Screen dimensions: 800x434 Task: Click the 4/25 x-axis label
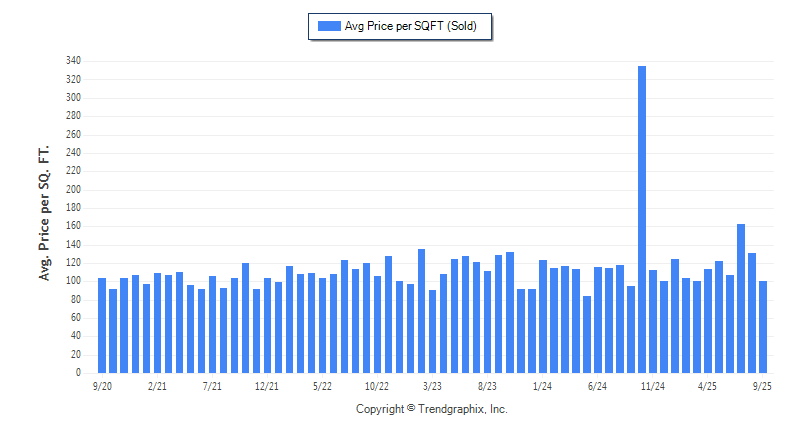[707, 385]
